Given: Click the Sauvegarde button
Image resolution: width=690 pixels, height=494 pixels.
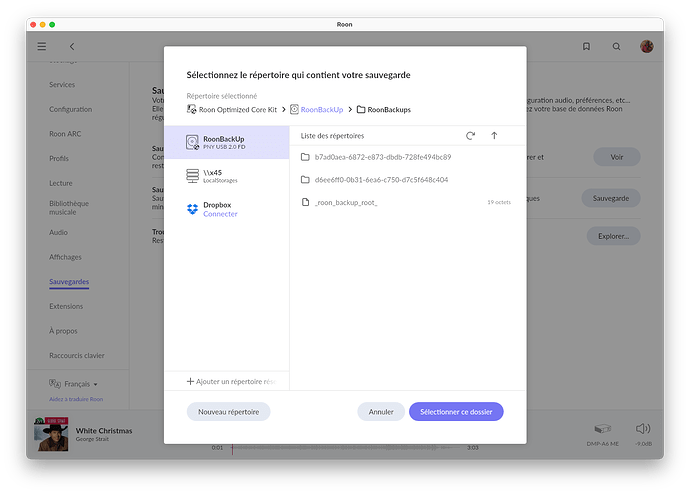Looking at the screenshot, I should tap(611, 198).
